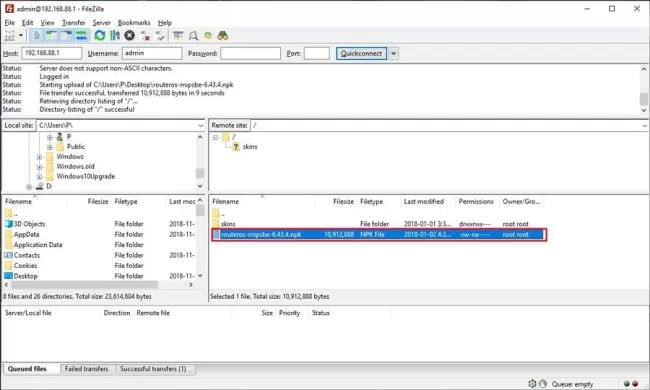
Task: Select the skins folder in the remote tree
Action: [x=250, y=147]
